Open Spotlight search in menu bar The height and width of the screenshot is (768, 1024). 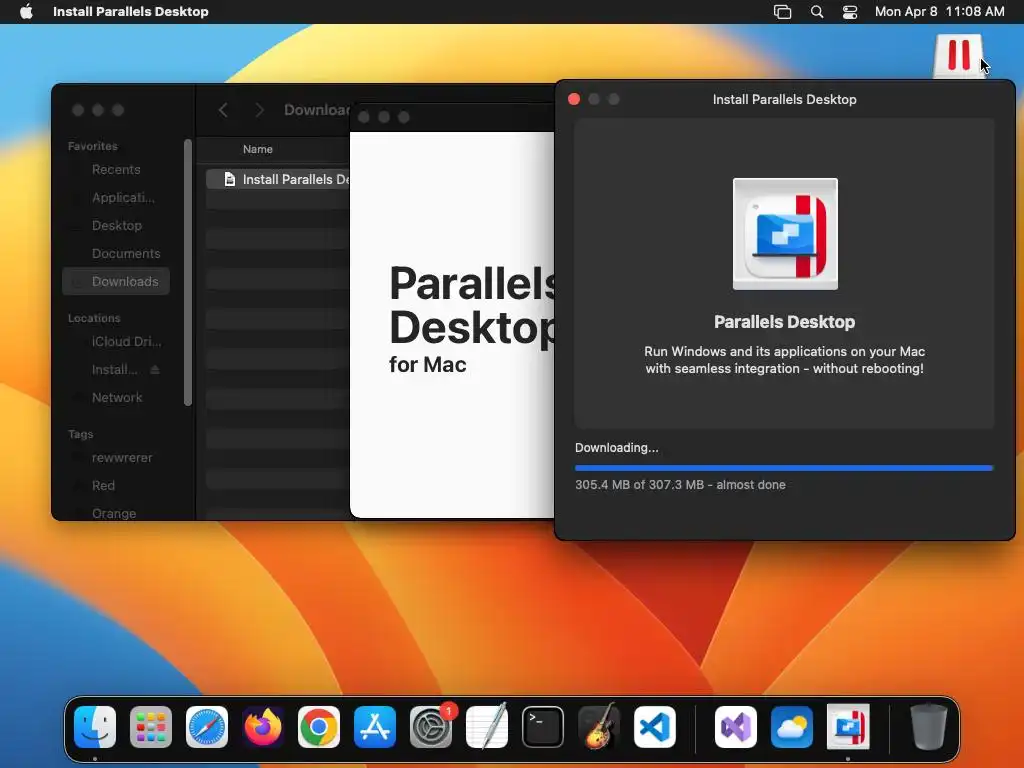pos(817,12)
